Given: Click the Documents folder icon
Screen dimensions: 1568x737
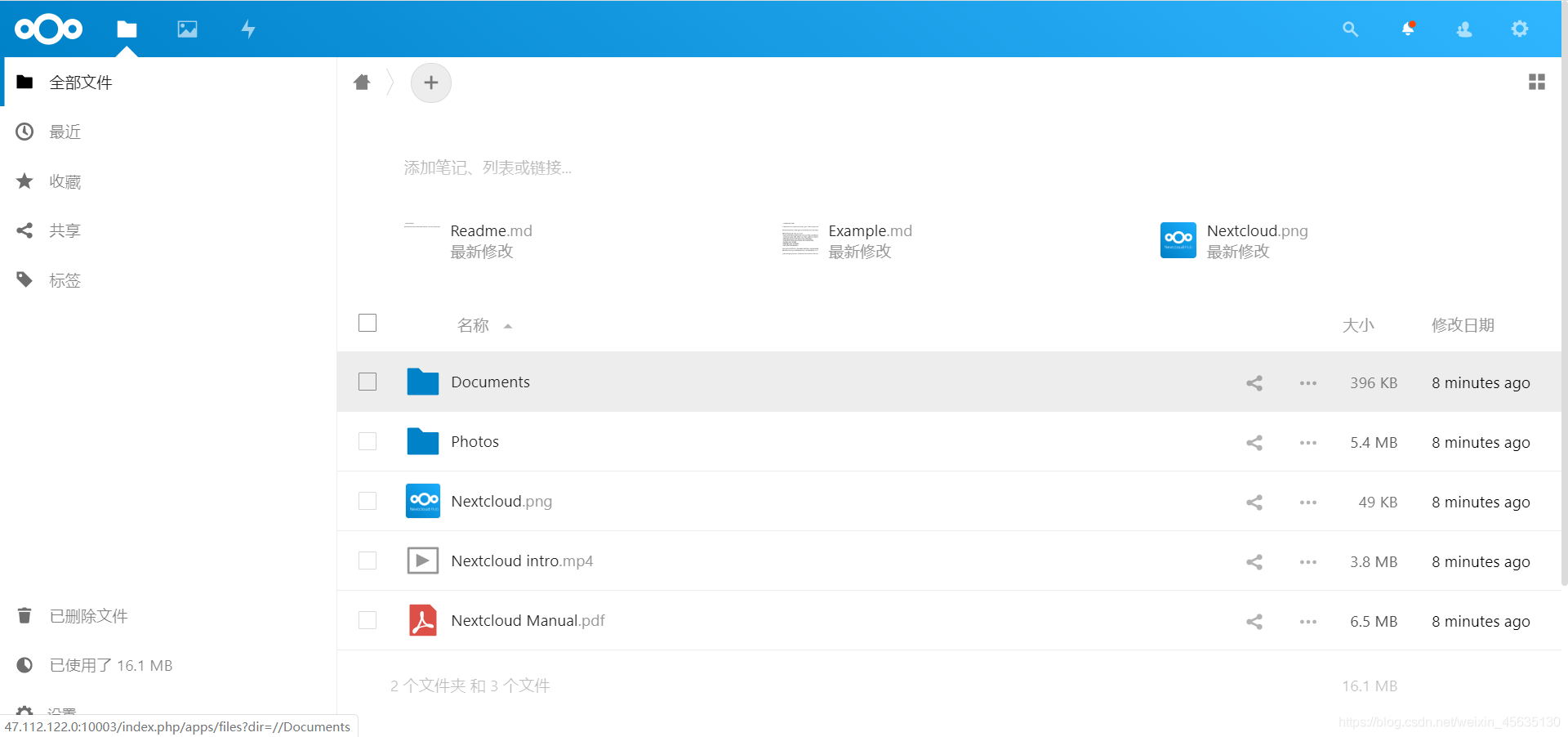Looking at the screenshot, I should point(423,382).
